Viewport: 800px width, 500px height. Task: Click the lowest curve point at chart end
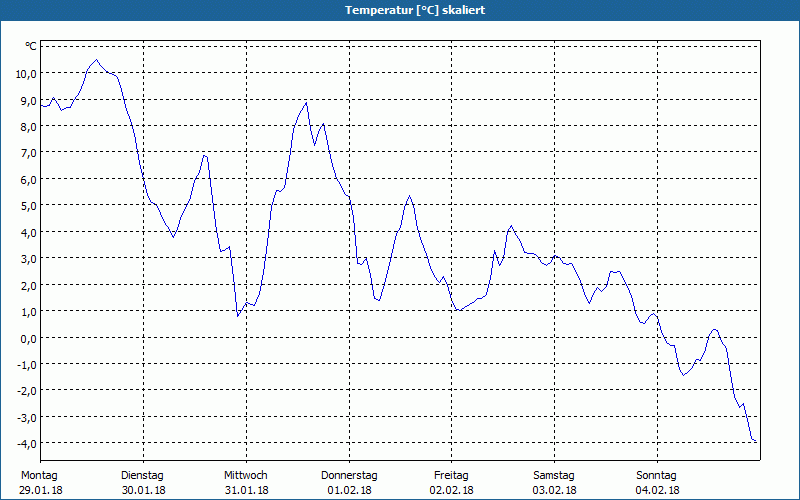755,441
